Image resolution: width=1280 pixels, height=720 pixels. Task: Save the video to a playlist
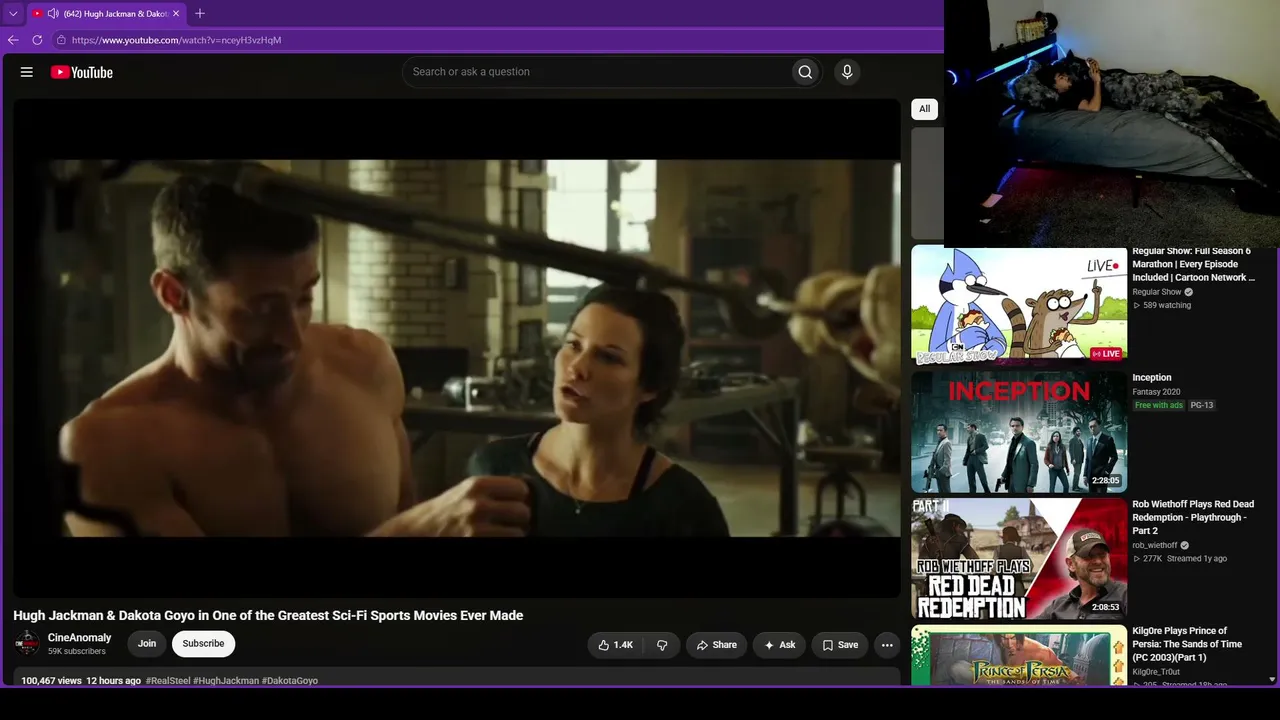tap(840, 645)
